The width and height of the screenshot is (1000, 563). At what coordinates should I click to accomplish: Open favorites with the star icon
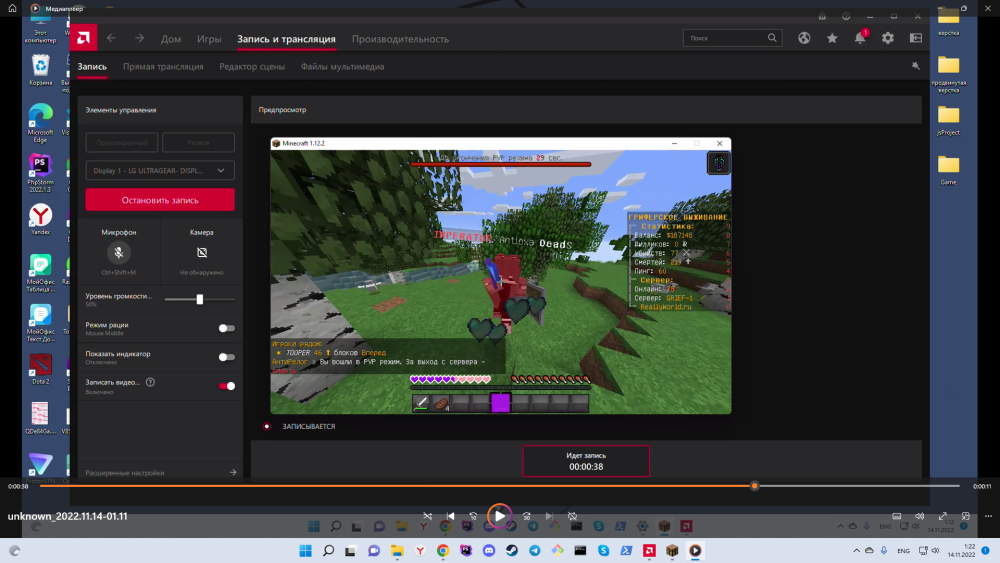pyautogui.click(x=832, y=38)
